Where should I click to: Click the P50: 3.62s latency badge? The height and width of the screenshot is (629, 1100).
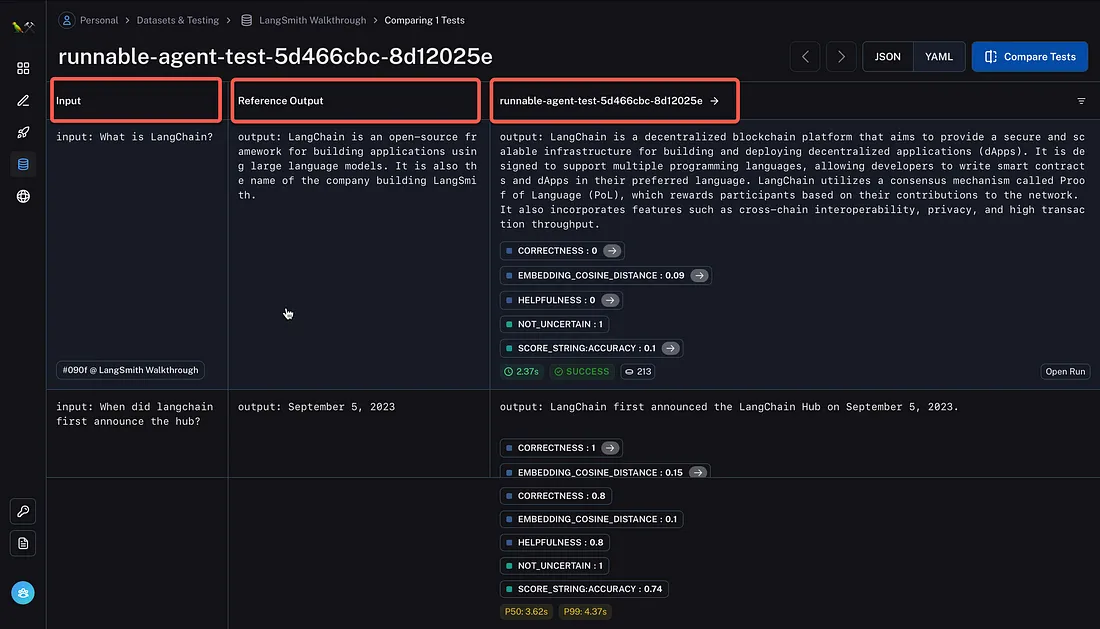(526, 611)
